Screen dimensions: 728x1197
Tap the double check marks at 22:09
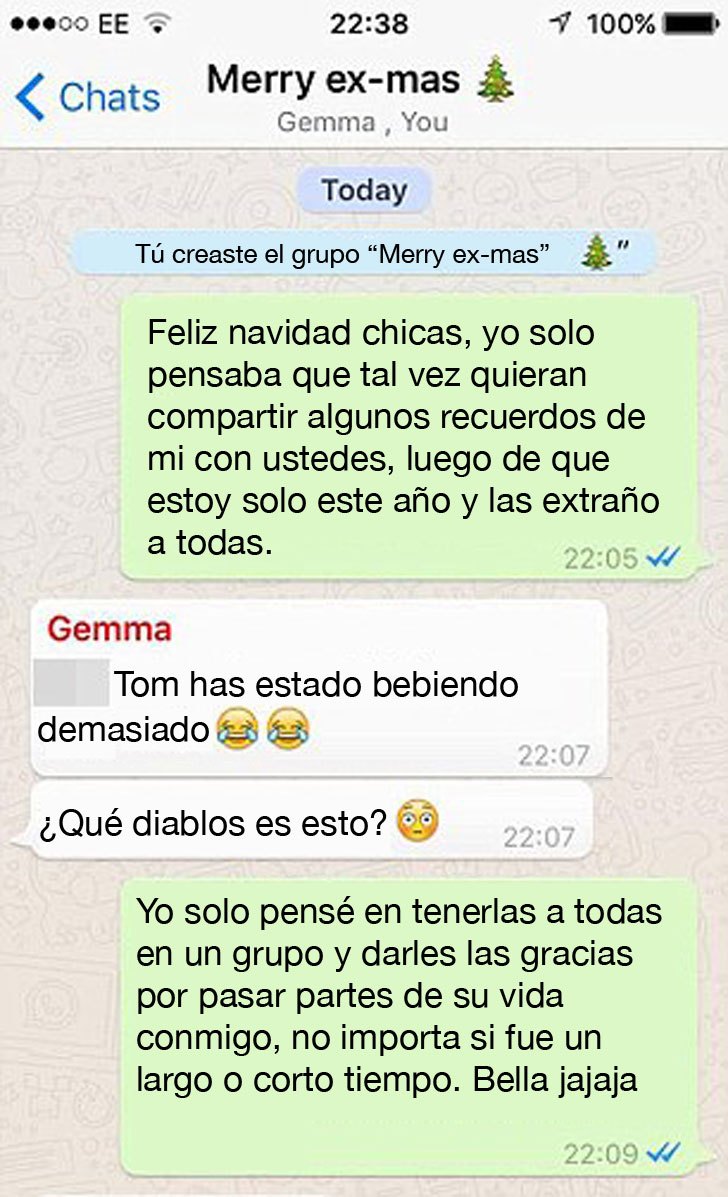coord(662,1152)
